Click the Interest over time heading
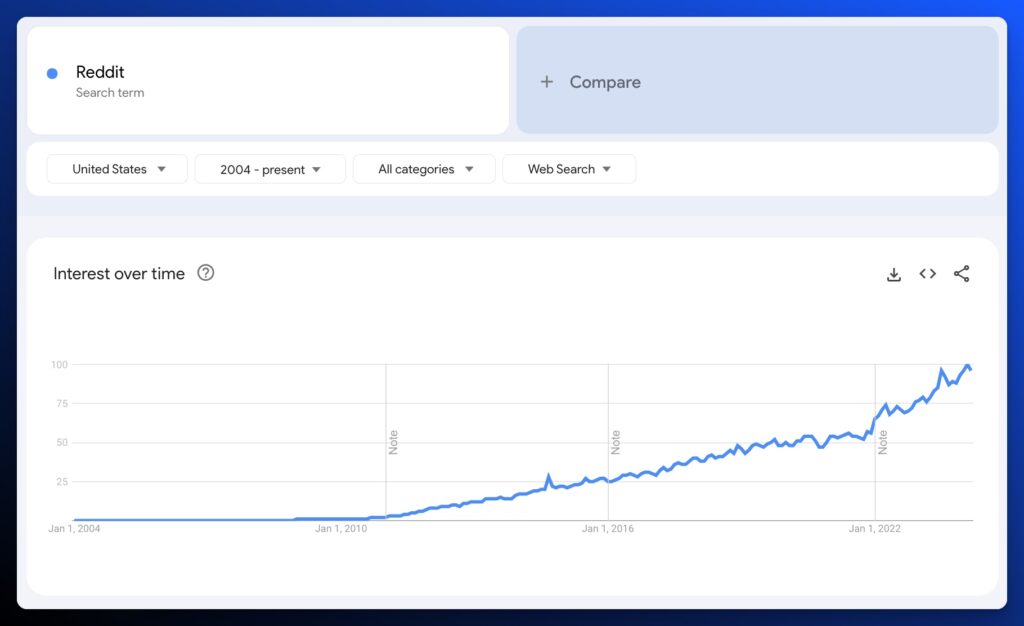This screenshot has width=1024, height=626. click(x=119, y=272)
